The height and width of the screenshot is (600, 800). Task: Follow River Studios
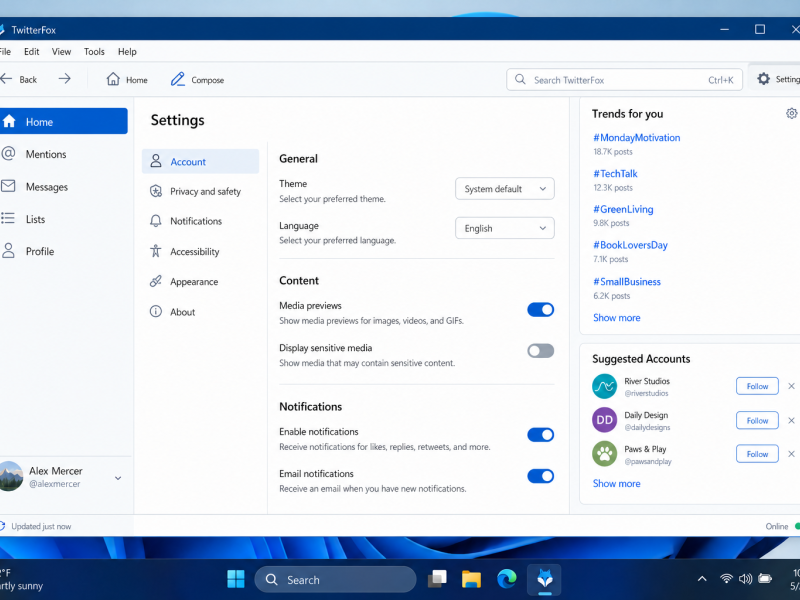[x=757, y=386]
